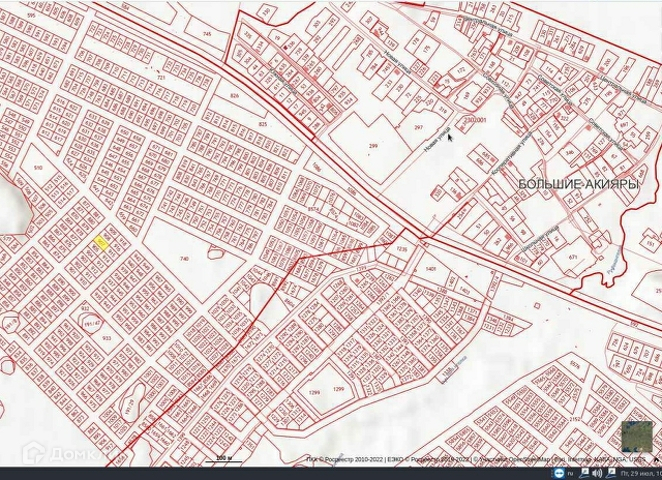
Task: Select cadastral parcel number 299
Action: click(x=372, y=147)
